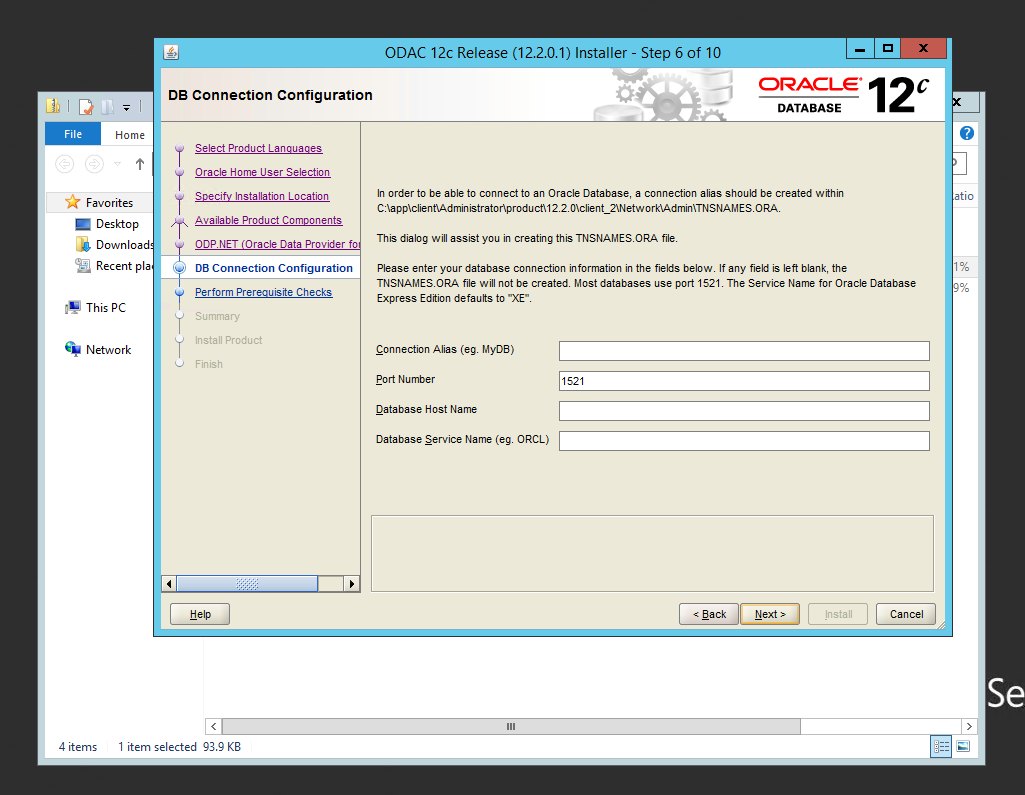Go to Select Product Languages step
Image resolution: width=1025 pixels, height=795 pixels.
tap(258, 148)
